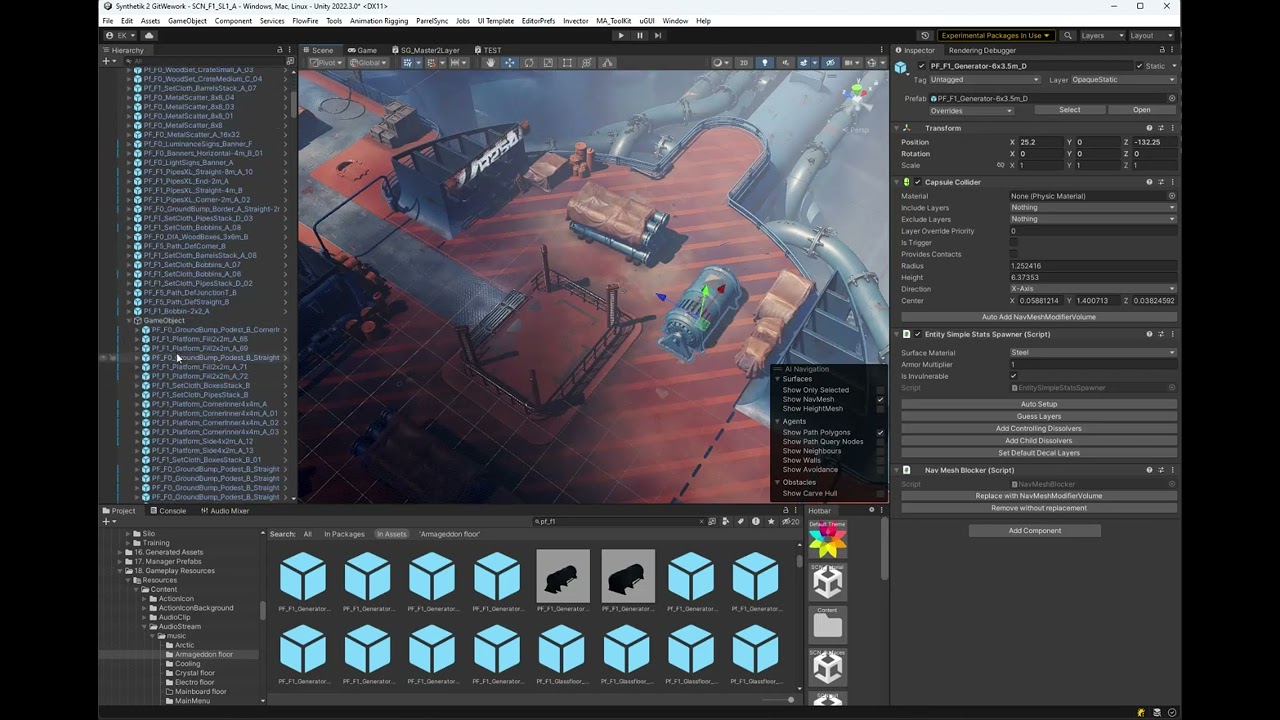Click the Add Component button
The width and height of the screenshot is (1280, 720).
[1035, 530]
